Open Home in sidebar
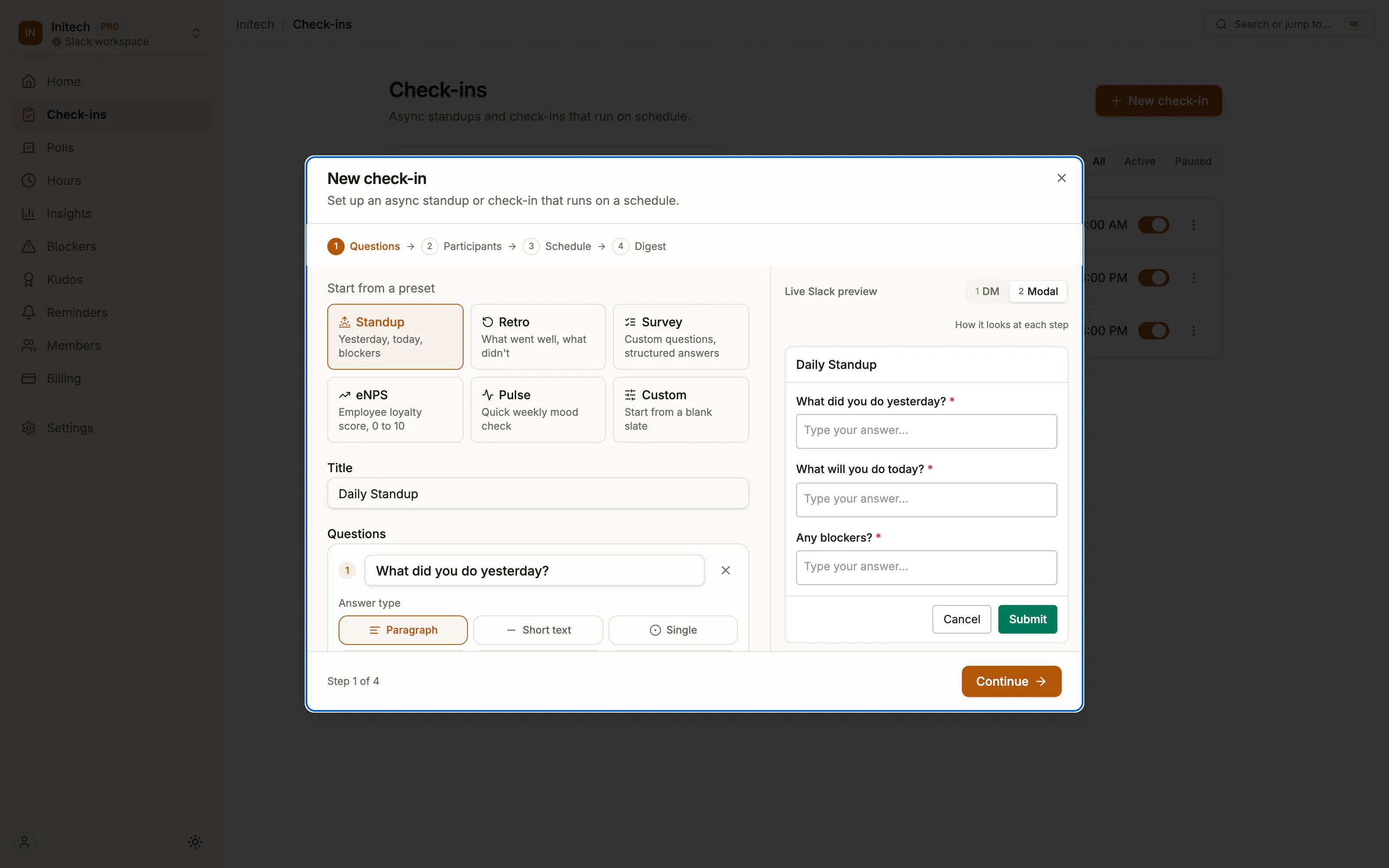Image resolution: width=1389 pixels, height=868 pixels. (x=112, y=82)
